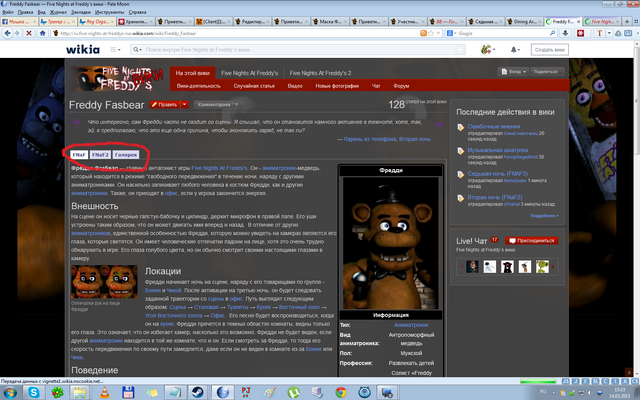Expand the arrow next to Править button
640x400 pixels.
(184, 104)
